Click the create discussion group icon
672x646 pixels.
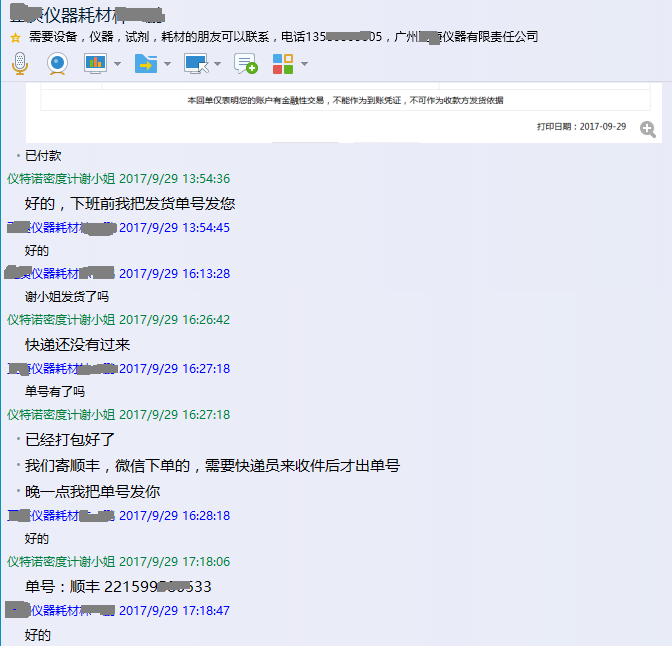[245, 64]
